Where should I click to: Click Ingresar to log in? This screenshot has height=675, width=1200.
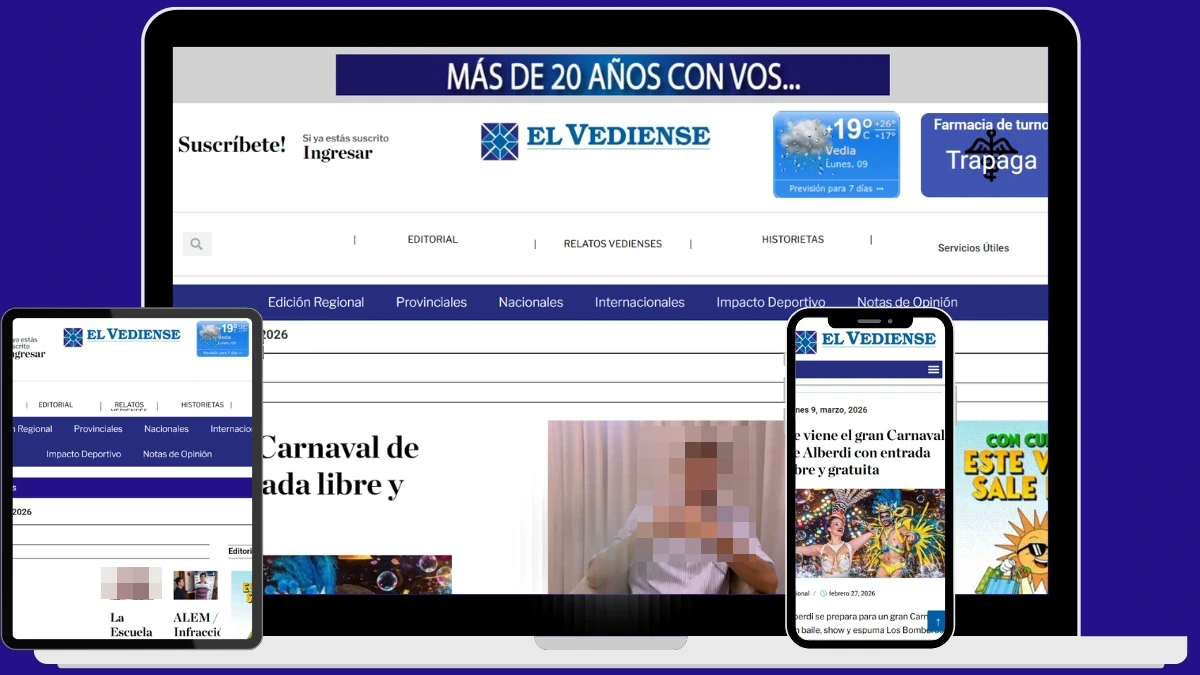pos(338,150)
